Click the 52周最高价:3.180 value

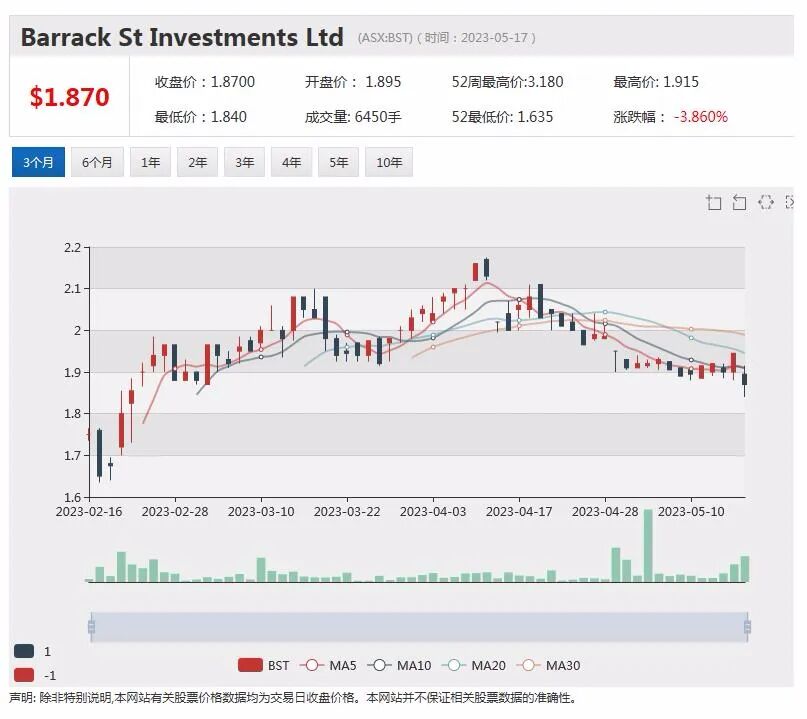[x=507, y=82]
